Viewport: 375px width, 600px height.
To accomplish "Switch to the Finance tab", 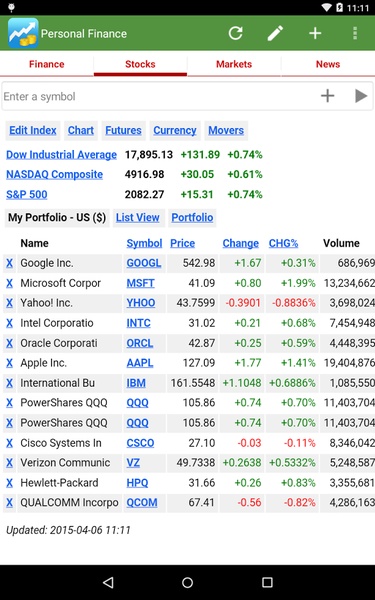I will click(47, 64).
